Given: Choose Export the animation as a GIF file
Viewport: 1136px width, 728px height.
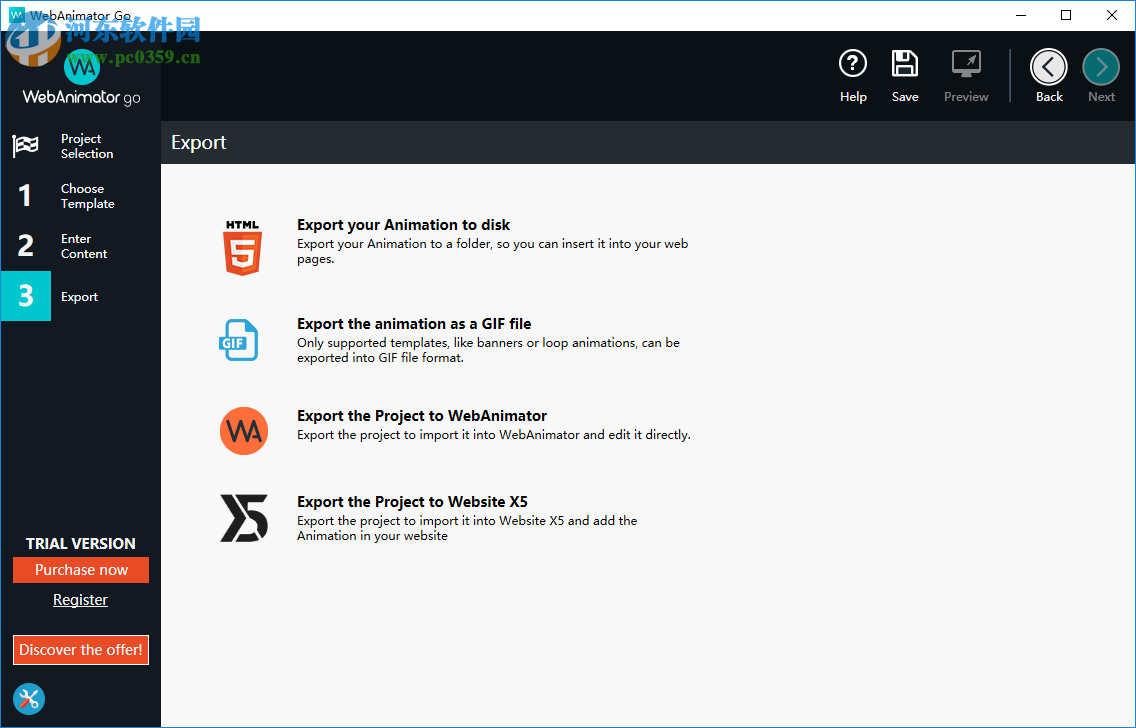Looking at the screenshot, I should point(414,324).
